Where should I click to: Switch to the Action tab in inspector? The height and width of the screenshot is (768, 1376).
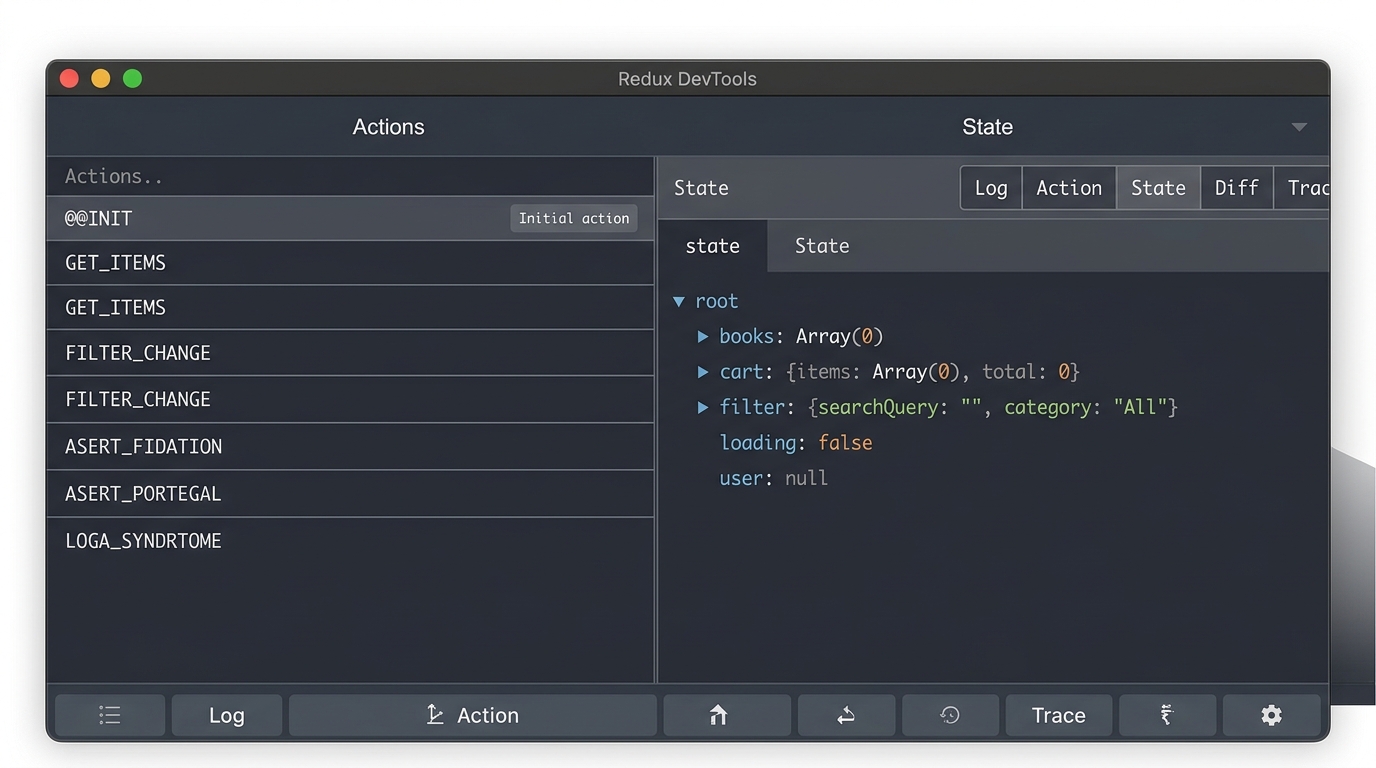click(x=1069, y=188)
